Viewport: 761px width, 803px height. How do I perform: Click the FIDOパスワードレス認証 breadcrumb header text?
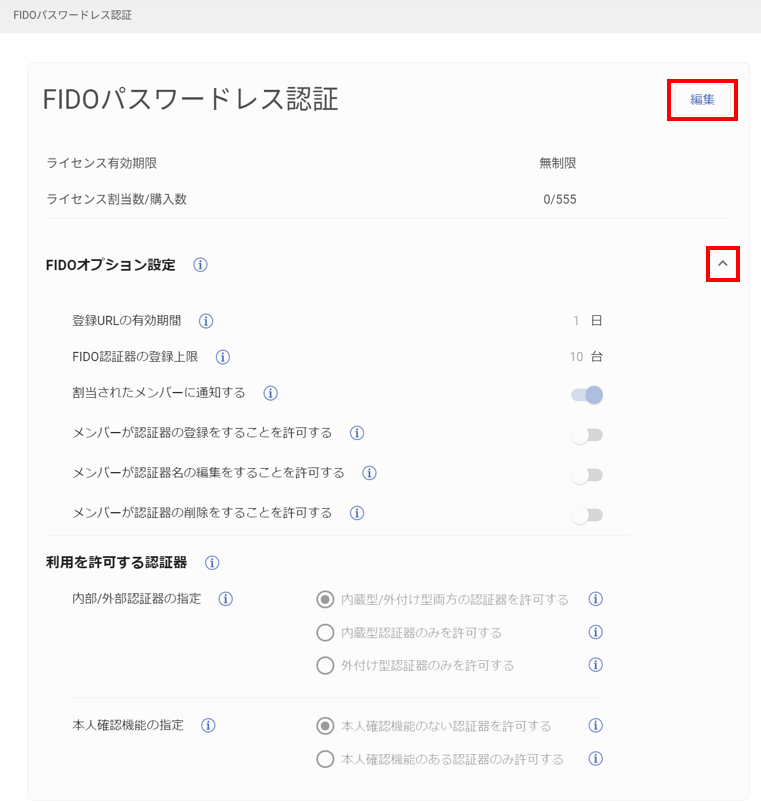click(72, 15)
